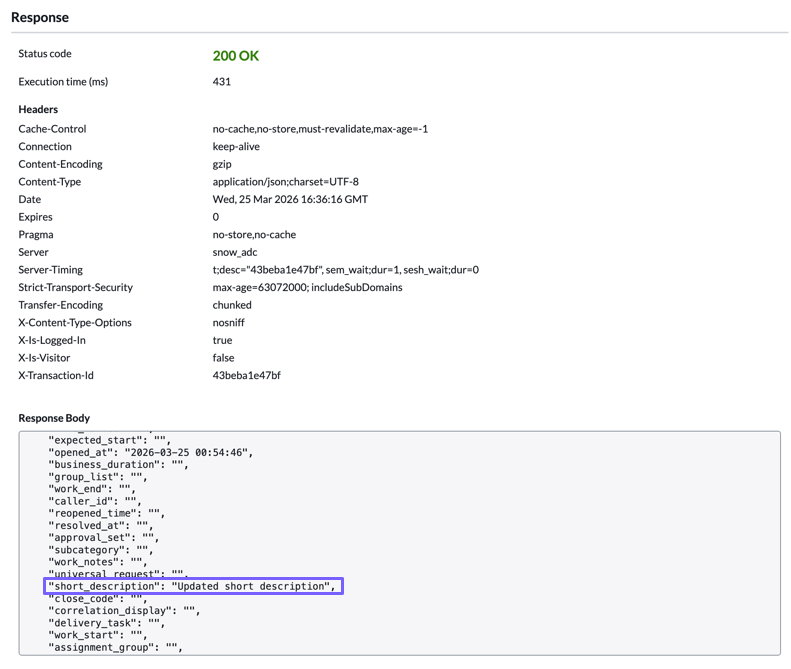Click the Content-Type header name
The image size is (791, 669).
[x=49, y=182]
